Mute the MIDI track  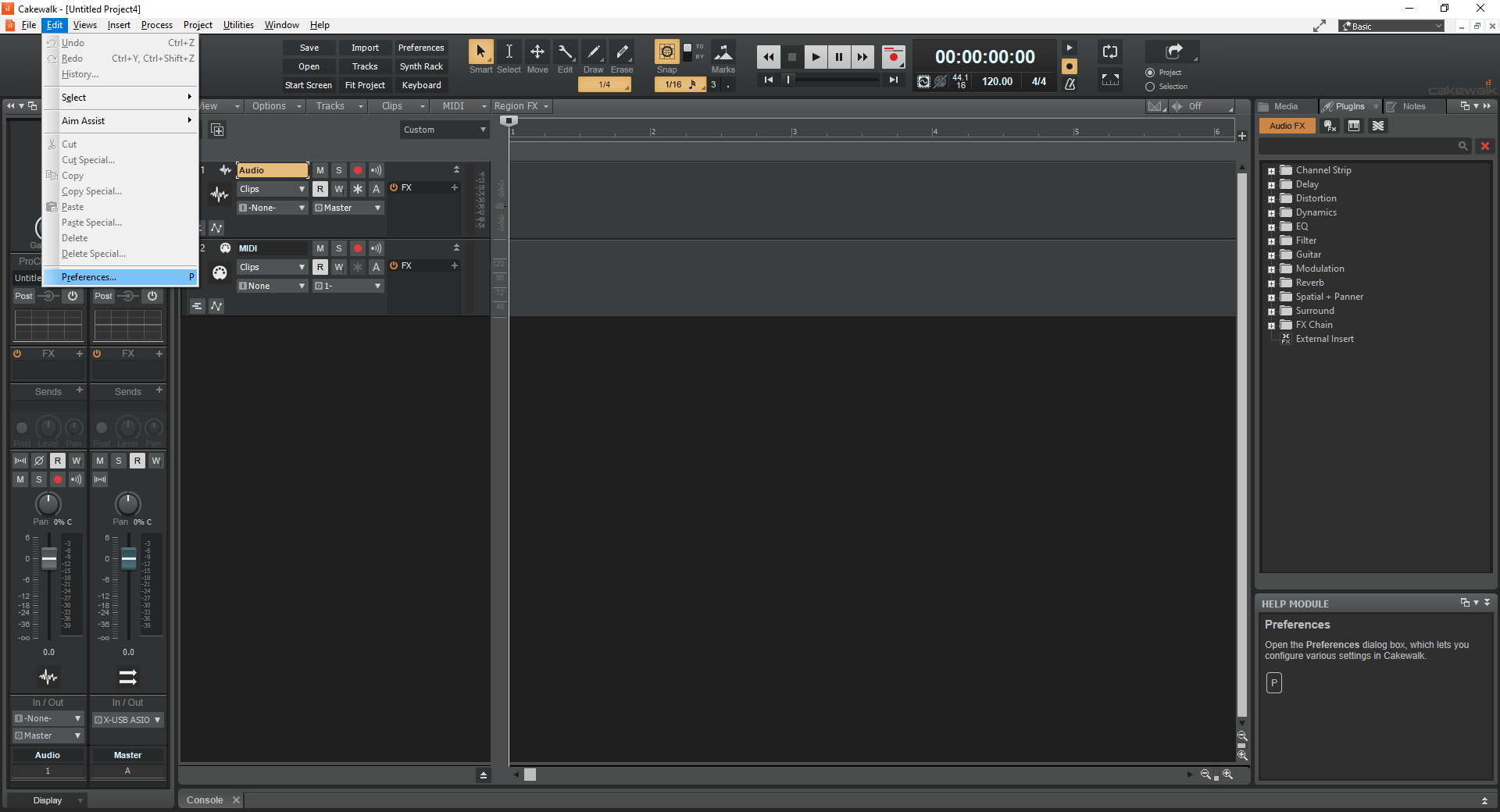(x=320, y=248)
